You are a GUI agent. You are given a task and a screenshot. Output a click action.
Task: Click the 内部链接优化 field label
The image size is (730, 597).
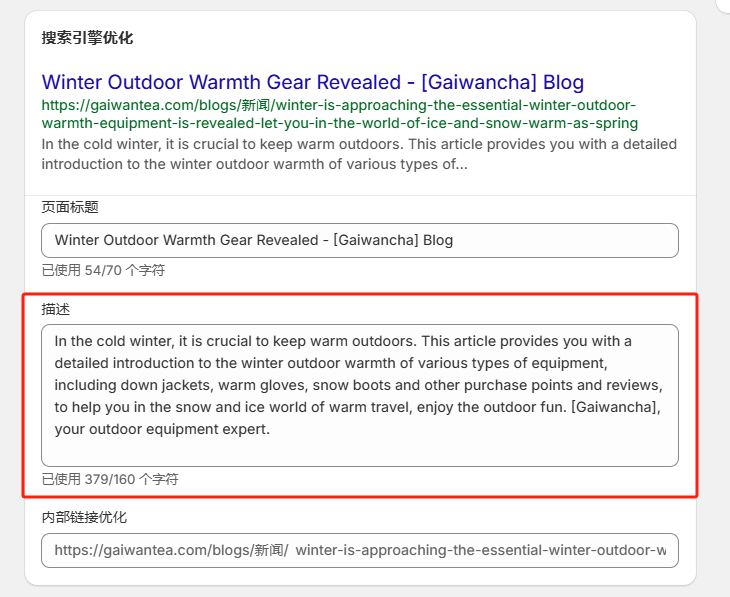tap(84, 517)
